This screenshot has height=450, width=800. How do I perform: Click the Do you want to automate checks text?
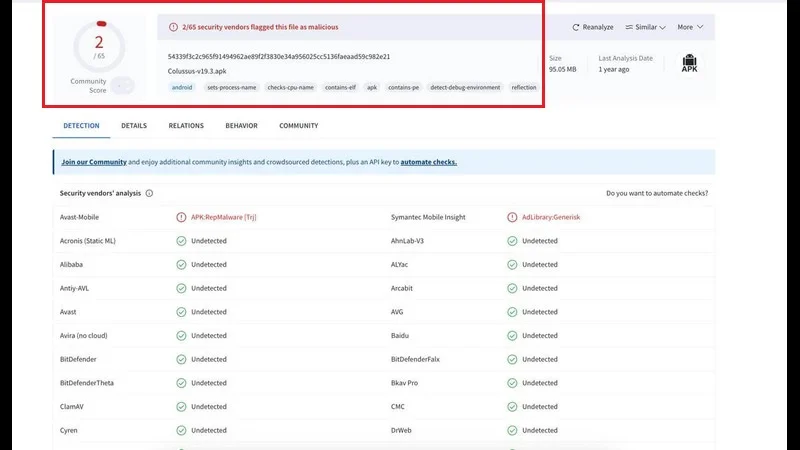tap(657, 193)
